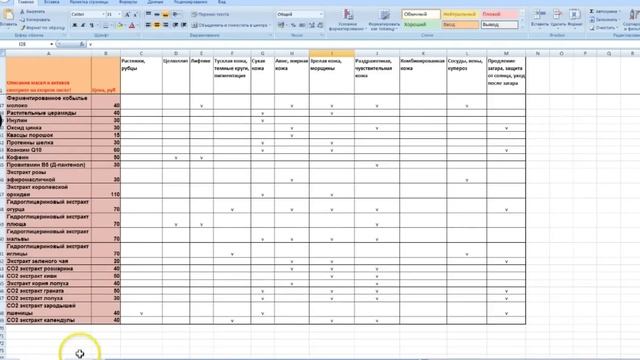Click into the formula bar
Screen dimensions: 640x360
coord(363,44)
